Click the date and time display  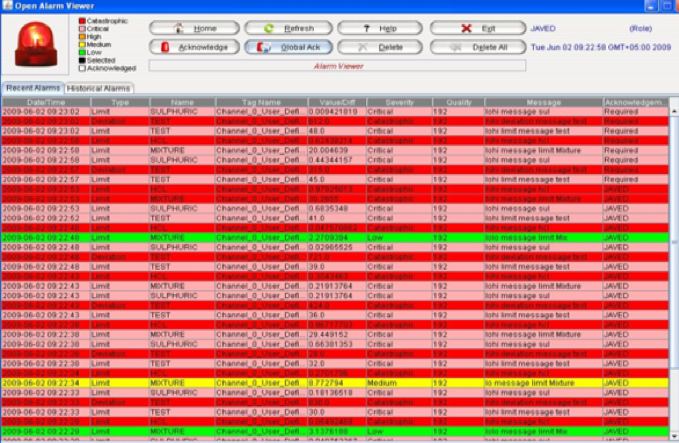coord(601,47)
